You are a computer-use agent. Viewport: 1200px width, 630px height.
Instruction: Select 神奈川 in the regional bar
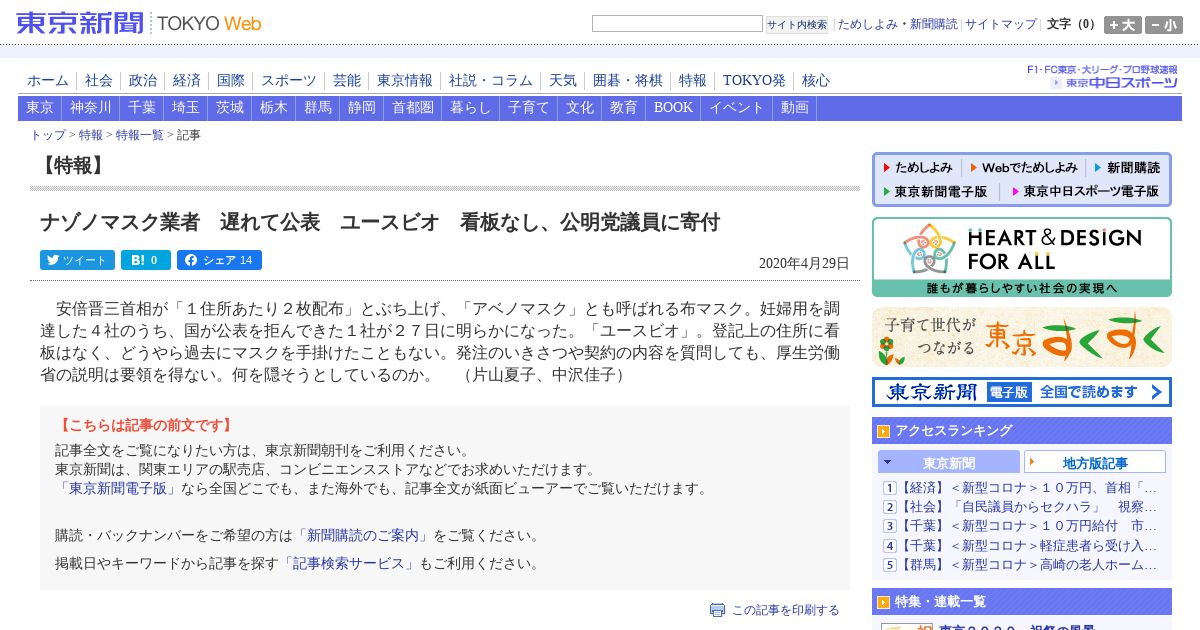pos(91,108)
